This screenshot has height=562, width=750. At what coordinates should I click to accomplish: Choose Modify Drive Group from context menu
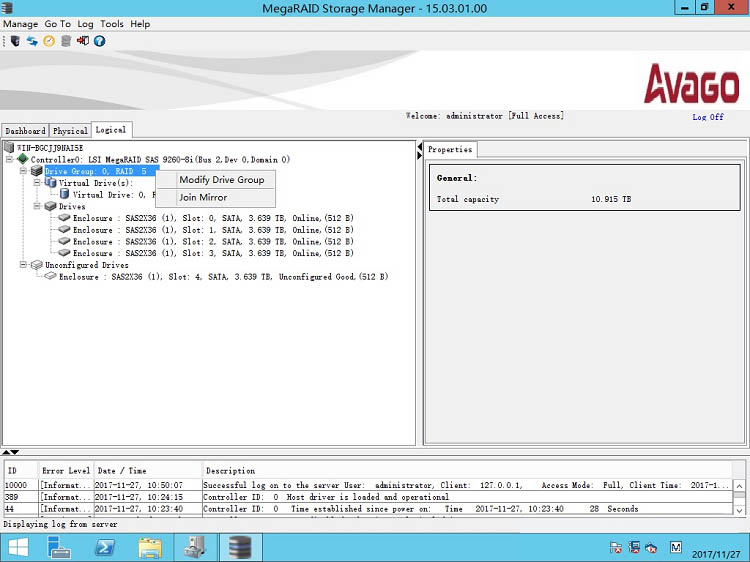click(x=221, y=180)
